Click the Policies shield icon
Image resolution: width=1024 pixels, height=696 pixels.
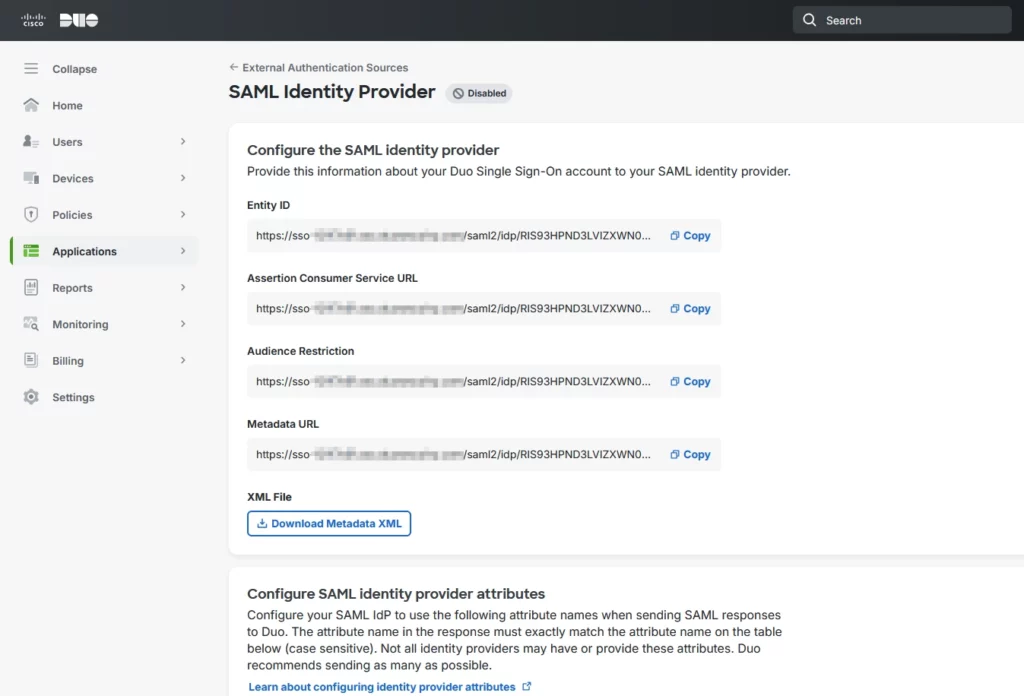click(31, 215)
